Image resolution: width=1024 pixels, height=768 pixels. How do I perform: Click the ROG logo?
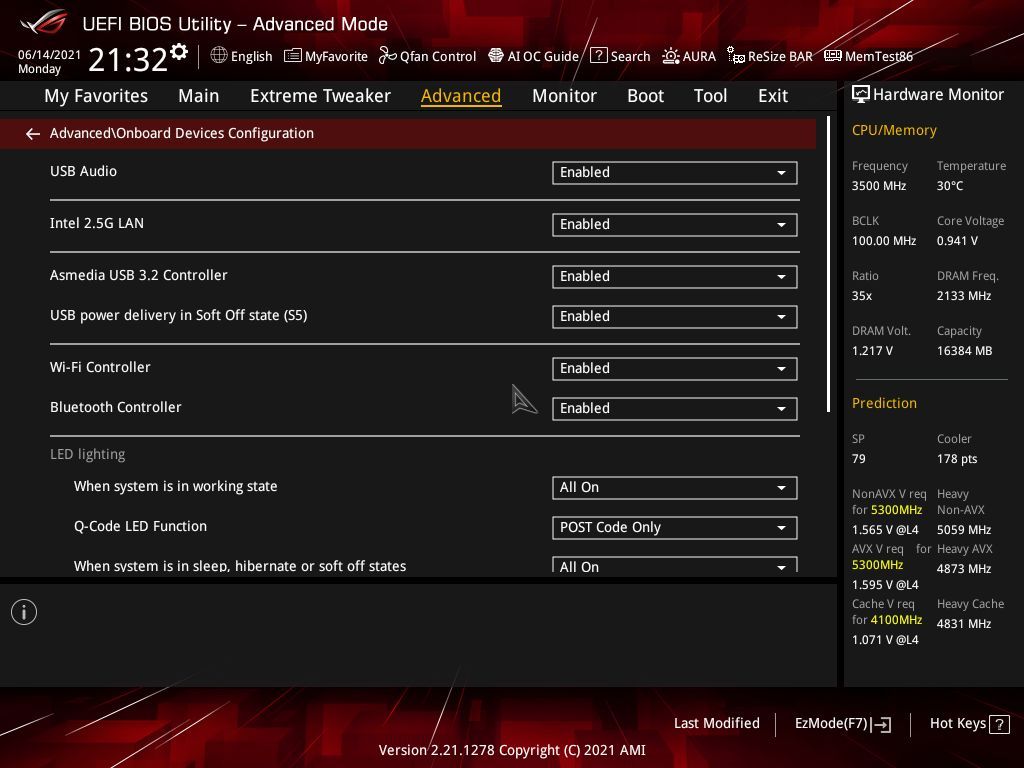pyautogui.click(x=44, y=22)
